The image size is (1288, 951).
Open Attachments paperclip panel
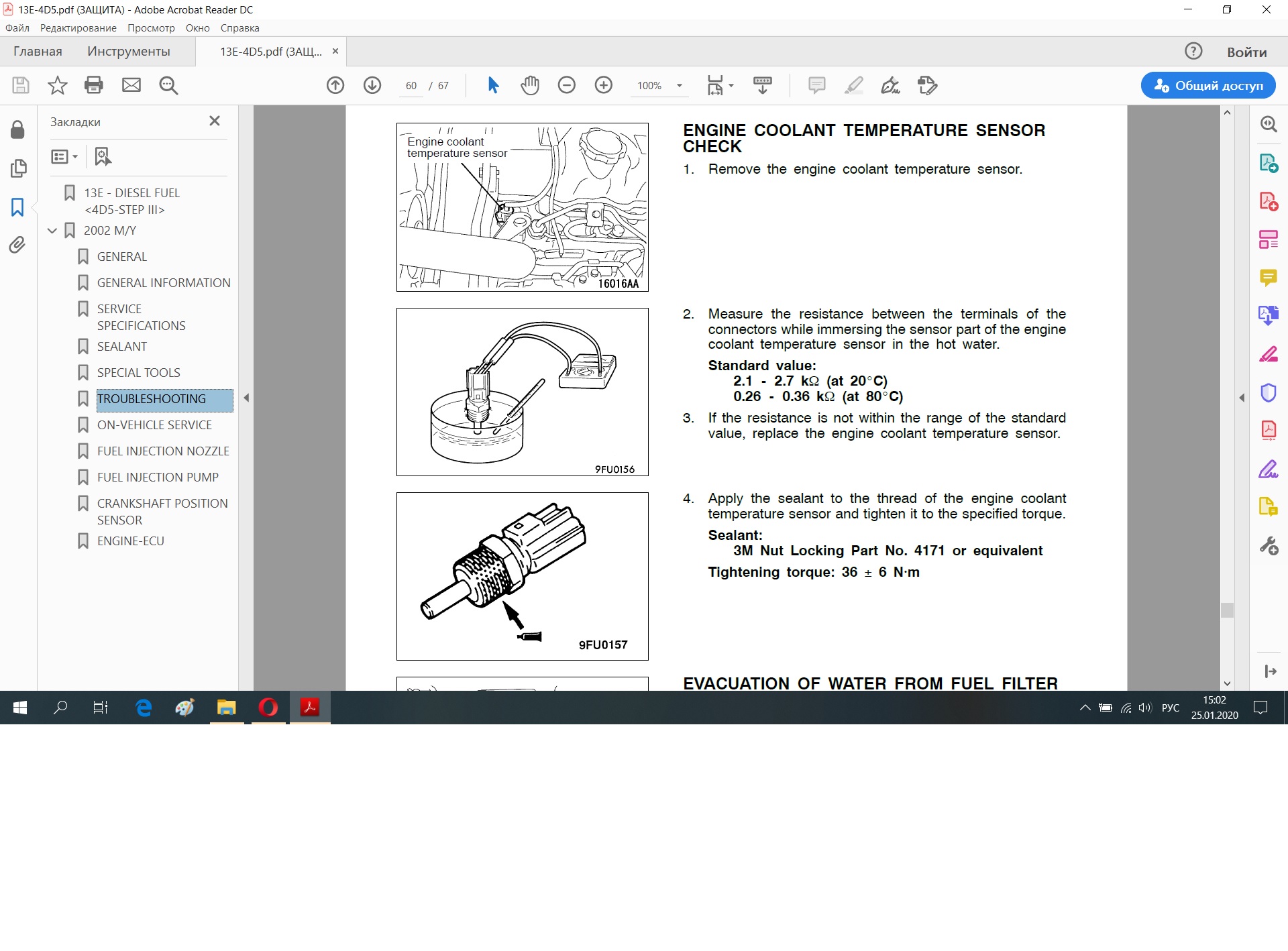(x=17, y=245)
